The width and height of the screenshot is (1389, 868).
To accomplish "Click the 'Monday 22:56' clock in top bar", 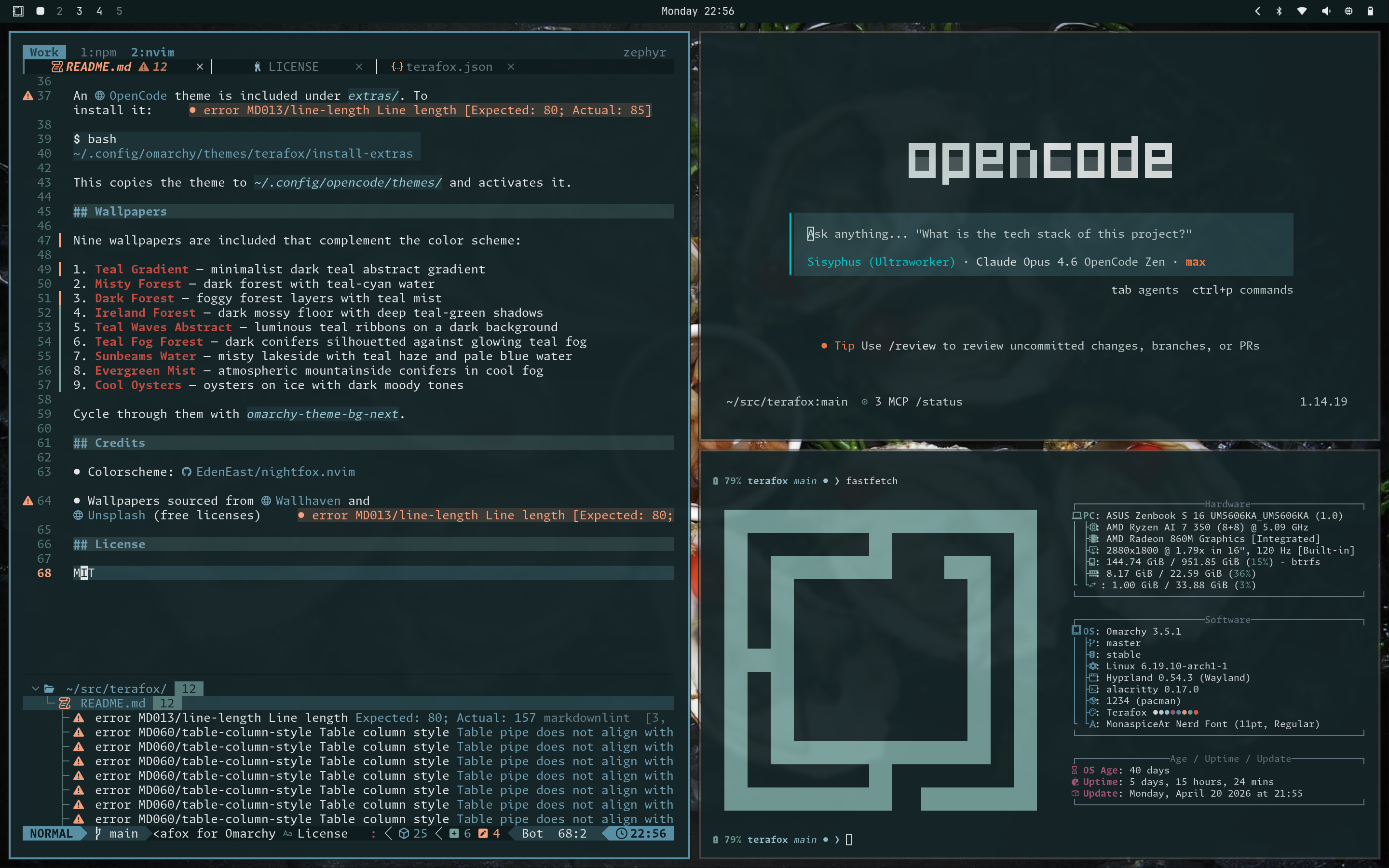I will point(697,11).
